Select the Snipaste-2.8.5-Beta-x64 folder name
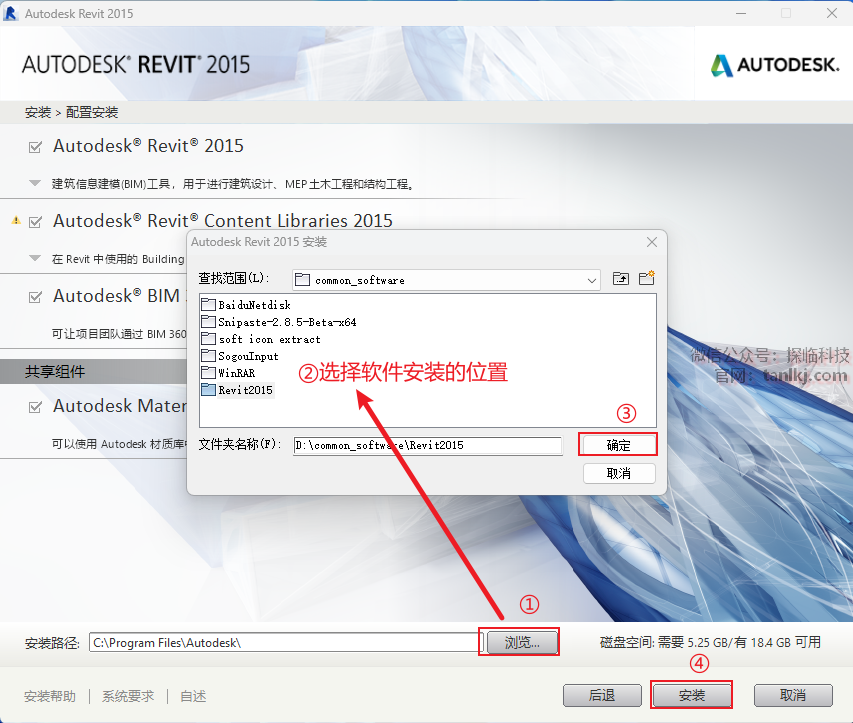853x723 pixels. tap(287, 322)
